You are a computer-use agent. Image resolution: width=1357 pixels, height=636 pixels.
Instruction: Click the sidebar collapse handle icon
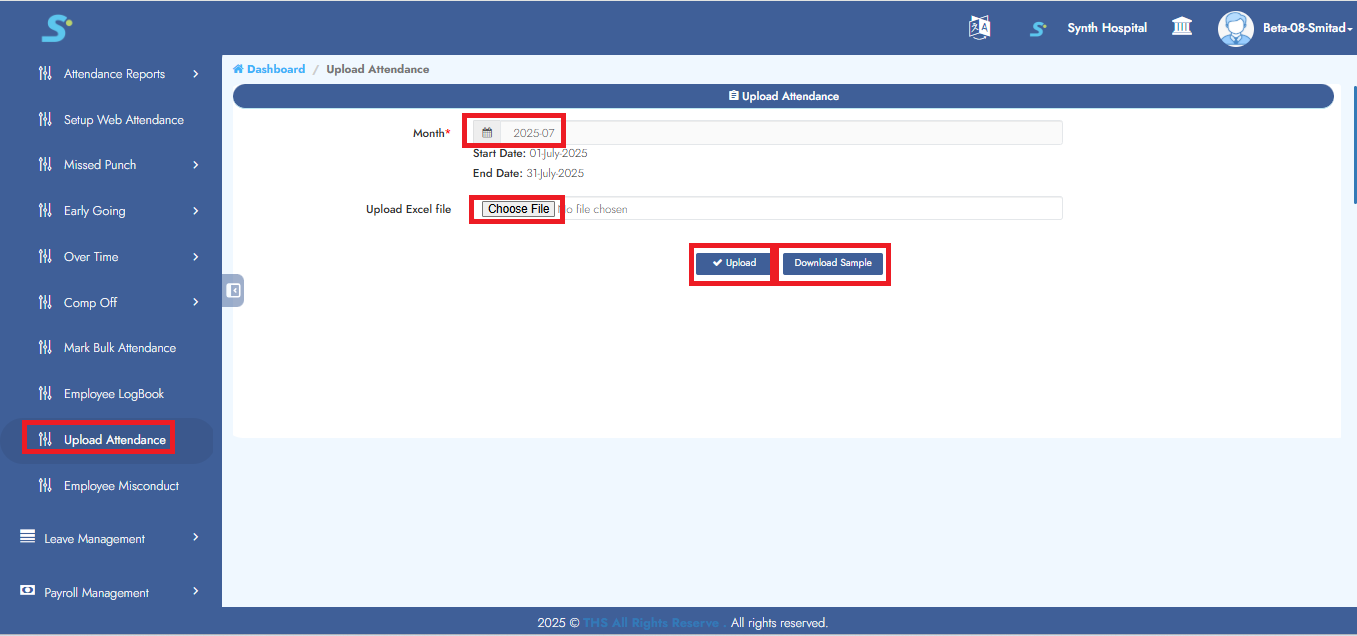pos(233,290)
